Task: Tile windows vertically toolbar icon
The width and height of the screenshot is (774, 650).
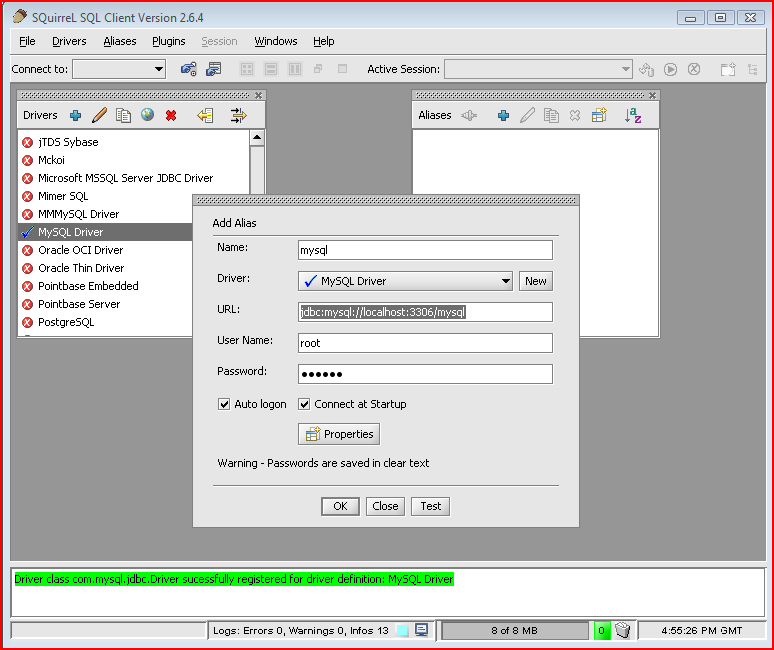Action: [295, 69]
